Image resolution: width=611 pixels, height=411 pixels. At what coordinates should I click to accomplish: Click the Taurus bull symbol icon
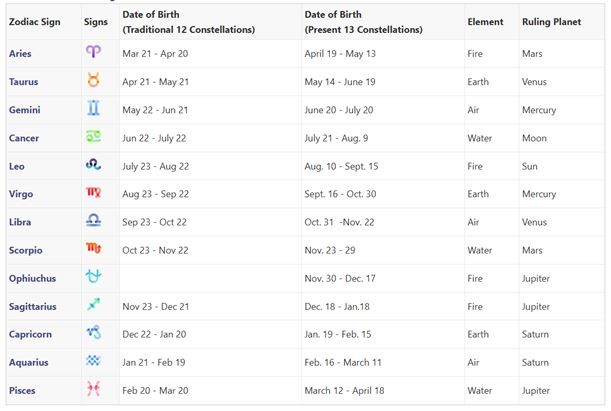tap(93, 81)
